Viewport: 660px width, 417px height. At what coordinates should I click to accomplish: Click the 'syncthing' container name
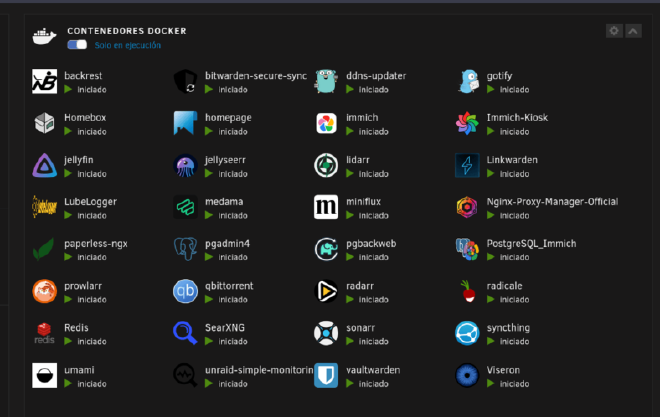508,328
